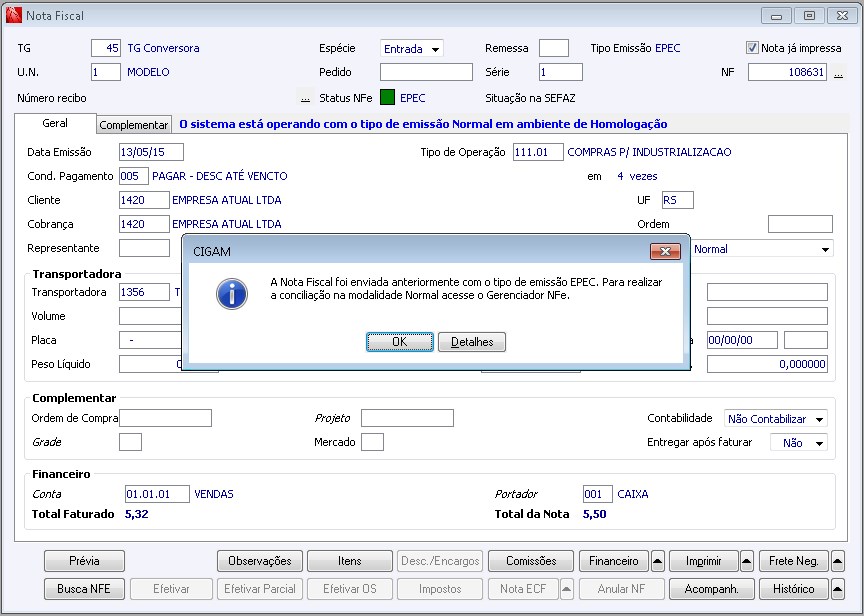Click the Pedido input field

click(426, 72)
